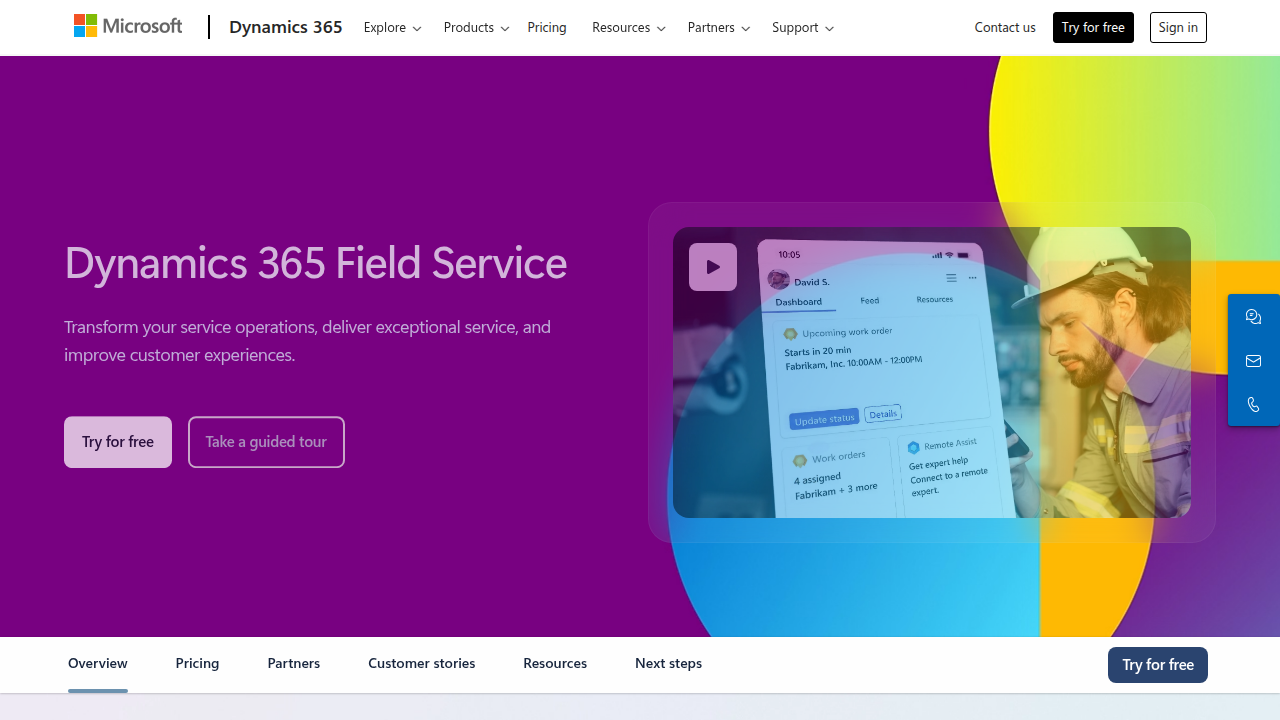This screenshot has height=720, width=1280.
Task: Expand the Partners header menu
Action: [x=718, y=28]
